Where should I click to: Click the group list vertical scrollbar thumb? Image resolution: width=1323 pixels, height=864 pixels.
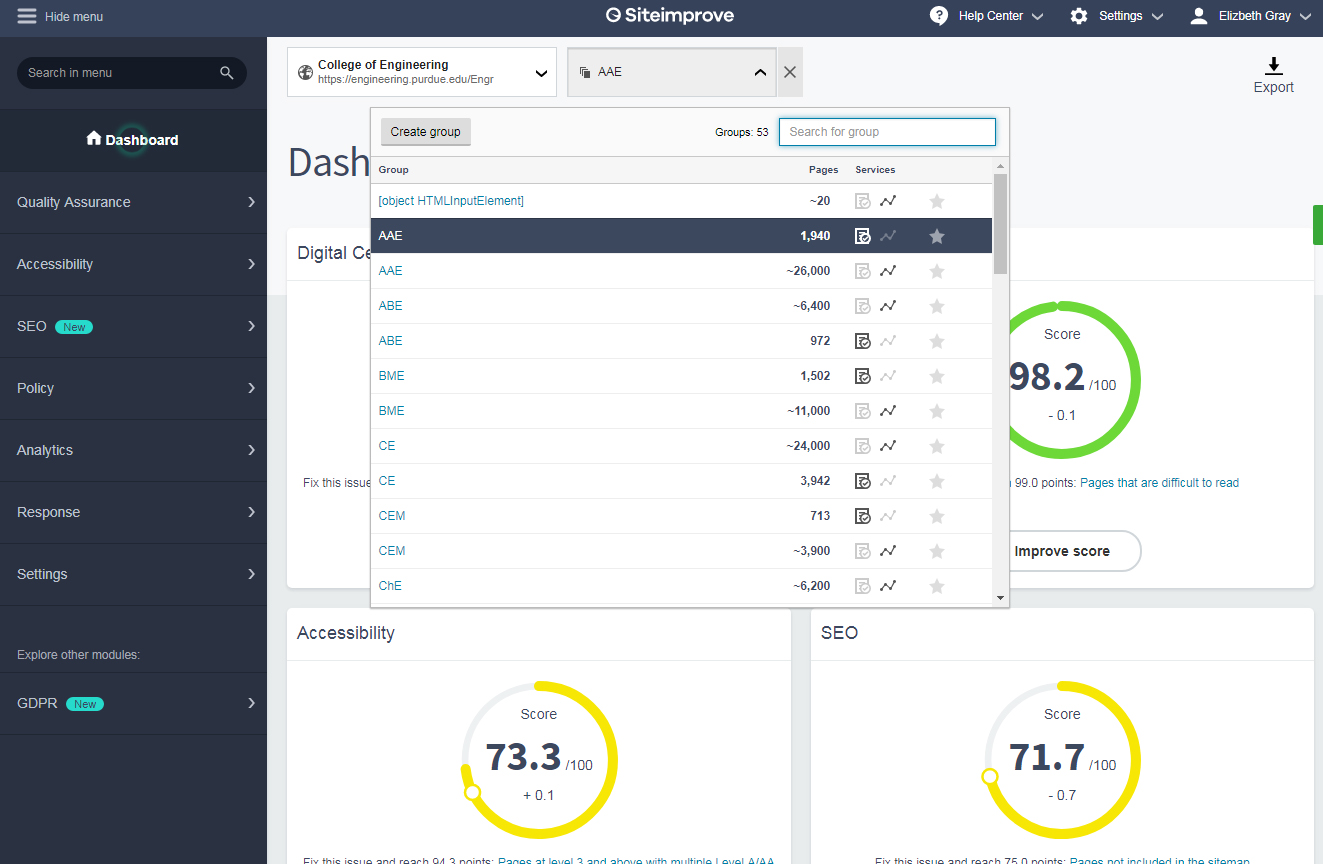tap(1000, 223)
